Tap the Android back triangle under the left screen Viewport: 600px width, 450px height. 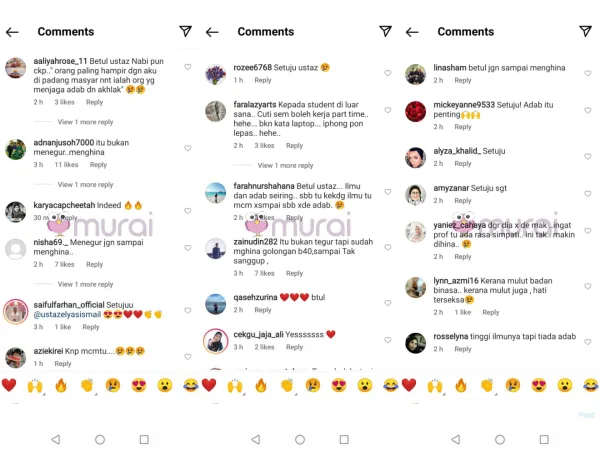[56, 439]
